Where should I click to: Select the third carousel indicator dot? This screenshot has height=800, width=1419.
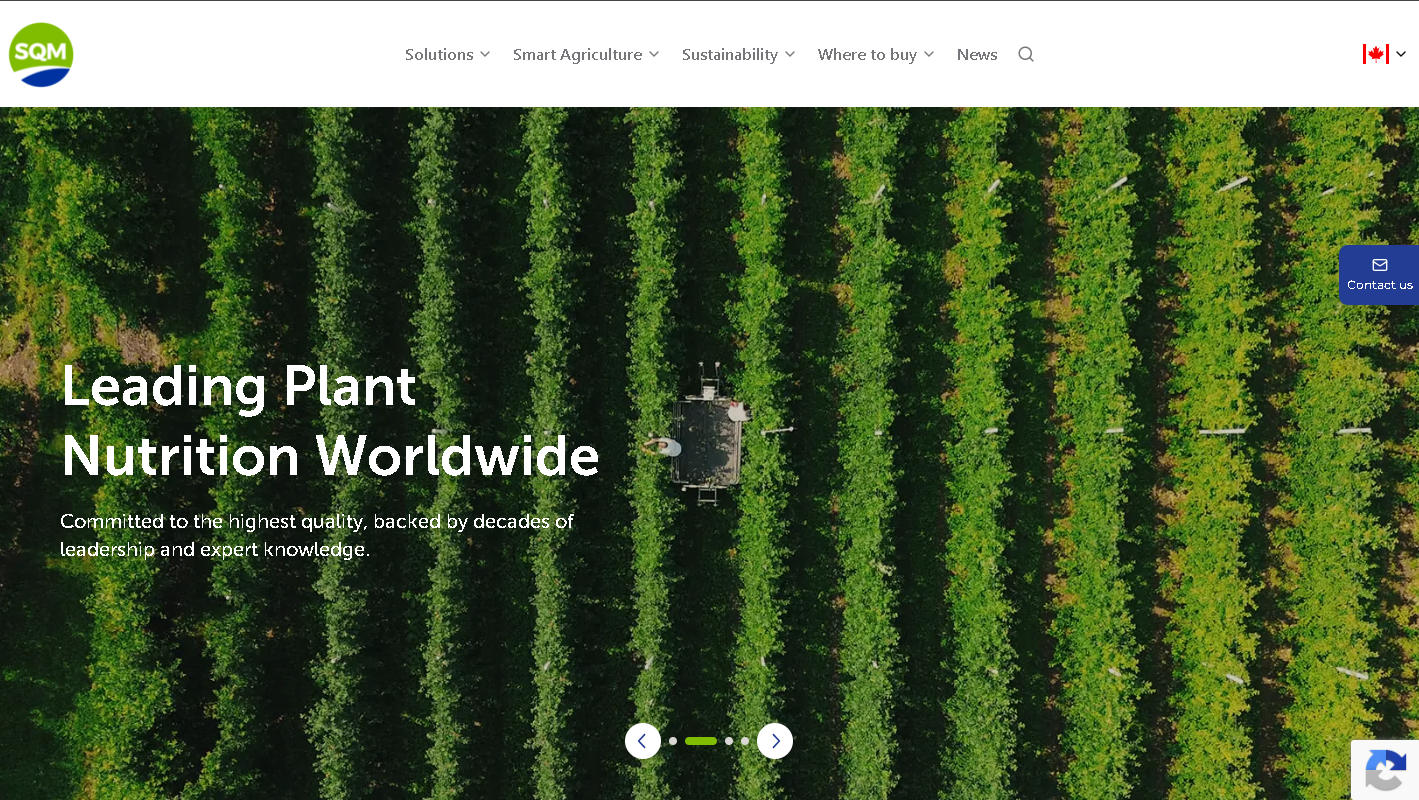click(x=729, y=741)
